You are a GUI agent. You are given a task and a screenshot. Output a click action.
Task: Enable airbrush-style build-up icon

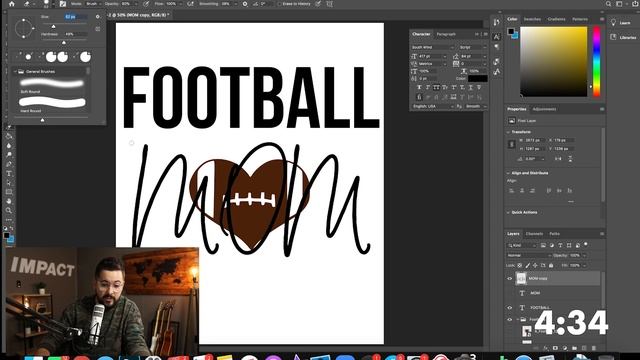pyautogui.click(x=190, y=4)
